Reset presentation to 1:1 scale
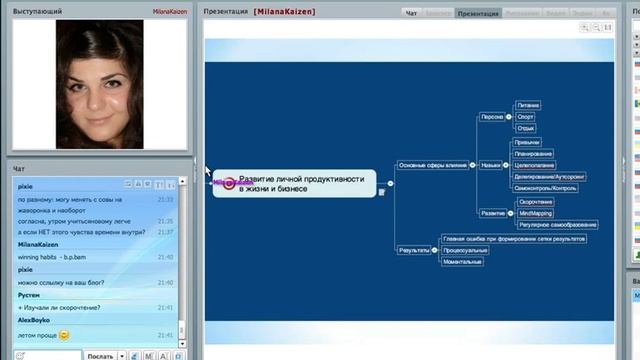This screenshot has width=640, height=360. click(608, 27)
